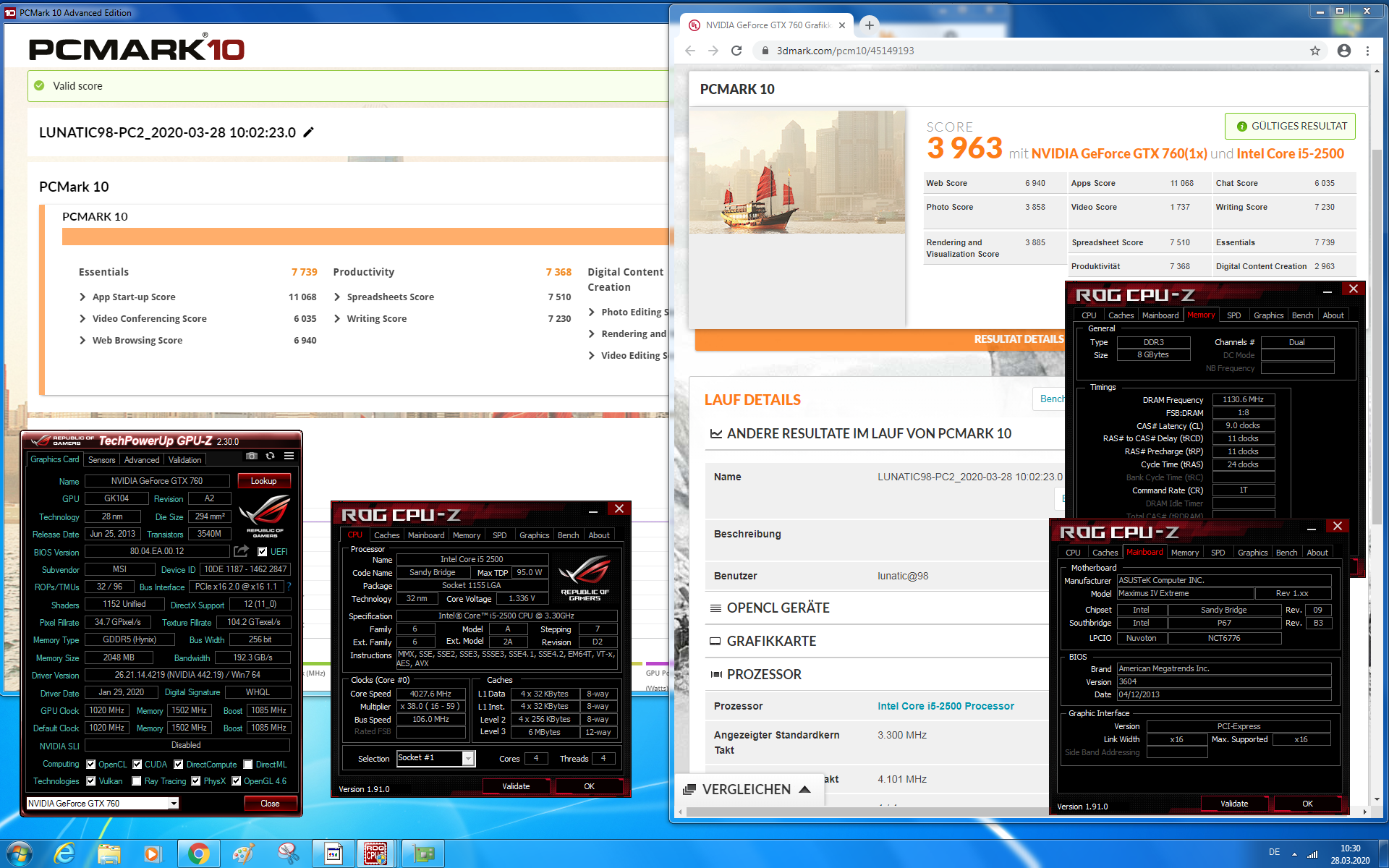Open Graphics tab in CPU-Z Mainboard window

click(1253, 553)
